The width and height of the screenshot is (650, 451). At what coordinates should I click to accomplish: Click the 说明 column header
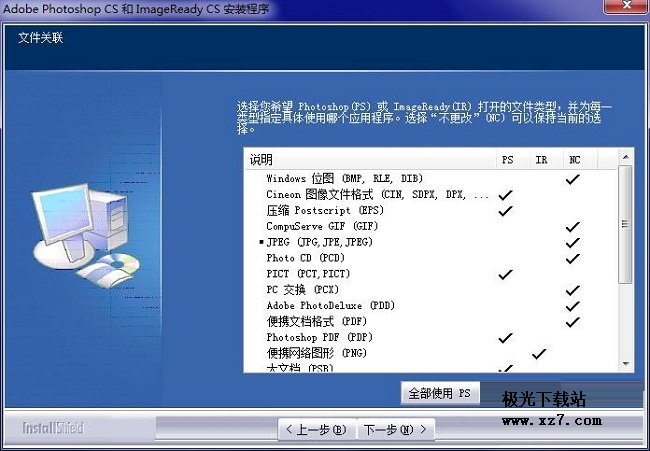[372, 160]
